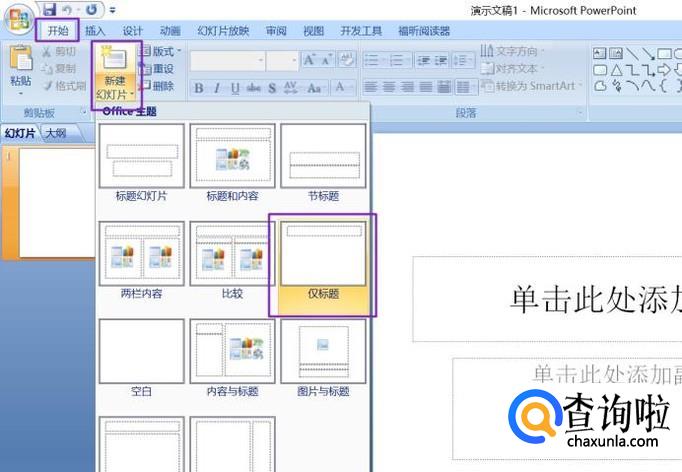The height and width of the screenshot is (472, 682).
Task: Click the 剪切 button
Action: pyautogui.click(x=59, y=52)
